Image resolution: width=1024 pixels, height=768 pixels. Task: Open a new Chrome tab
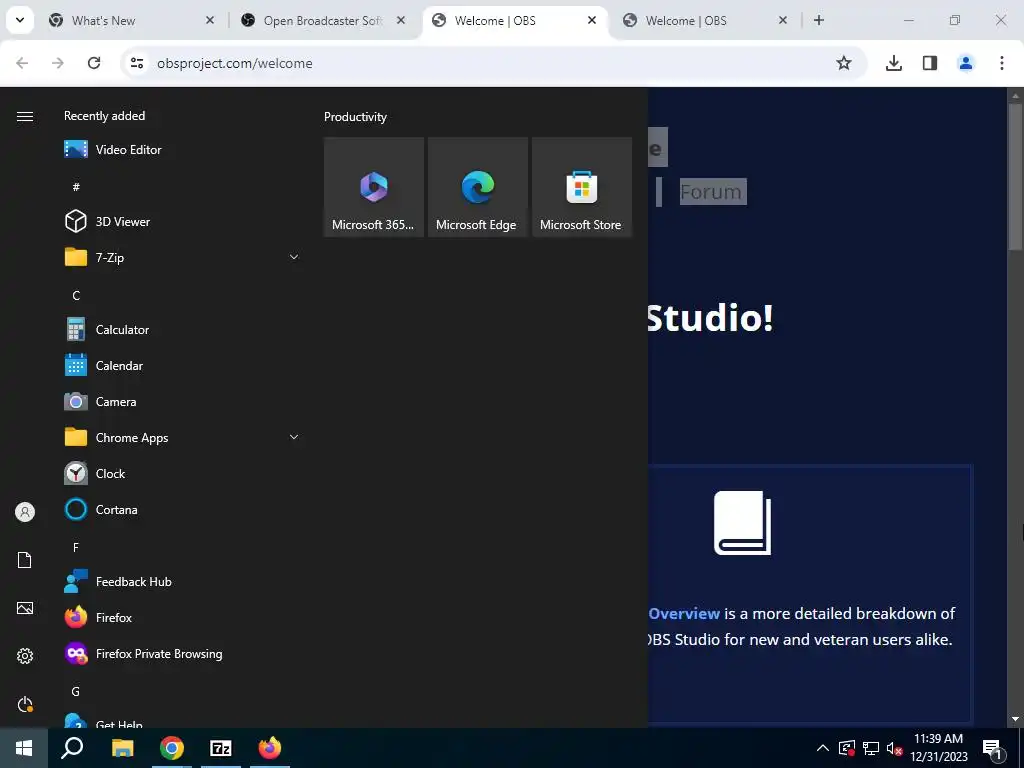click(819, 21)
